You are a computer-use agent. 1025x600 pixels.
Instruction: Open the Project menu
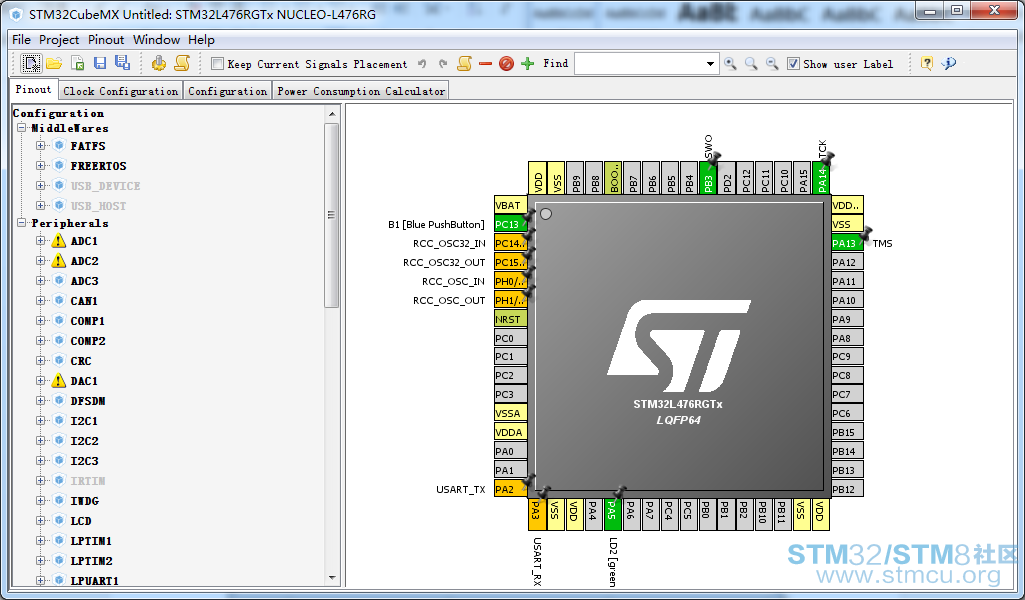(x=59, y=40)
